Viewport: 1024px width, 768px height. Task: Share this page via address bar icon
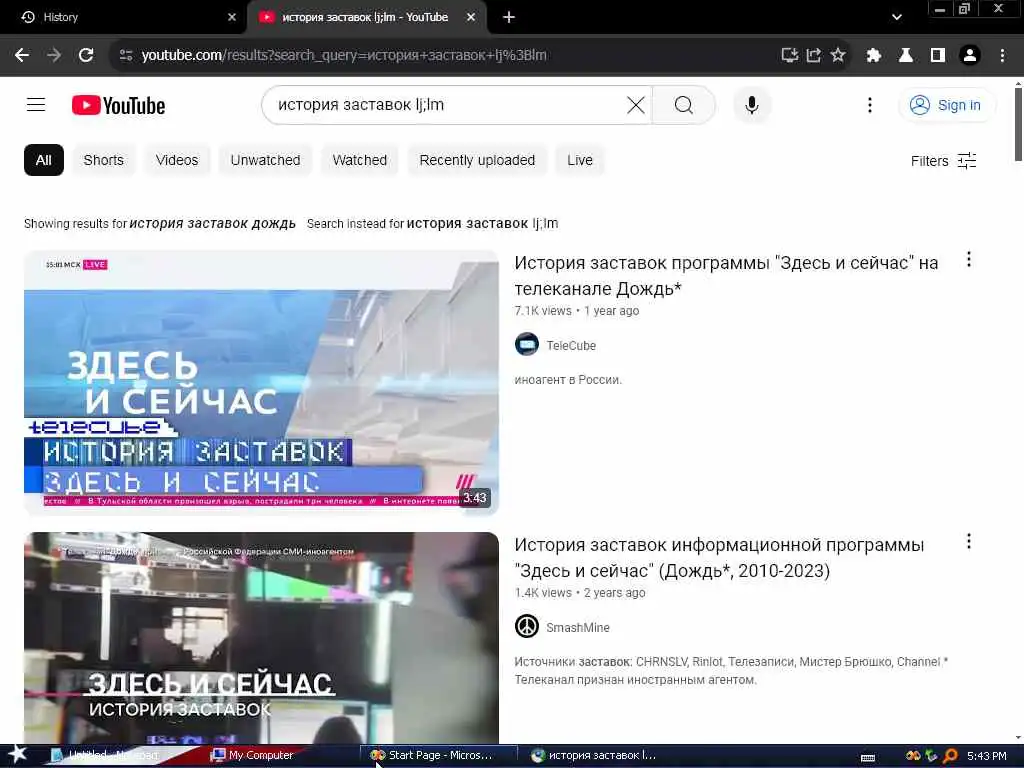coord(814,55)
